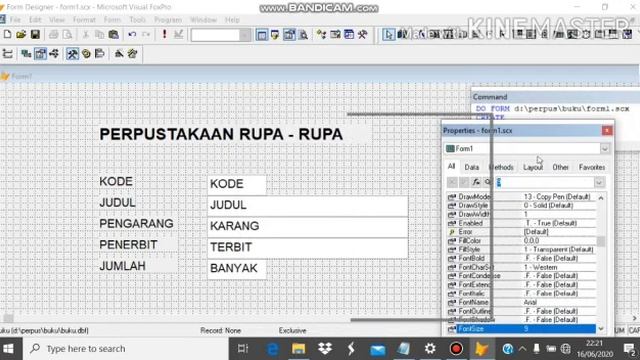Switch to the Layout tab in Properties

pos(533,167)
